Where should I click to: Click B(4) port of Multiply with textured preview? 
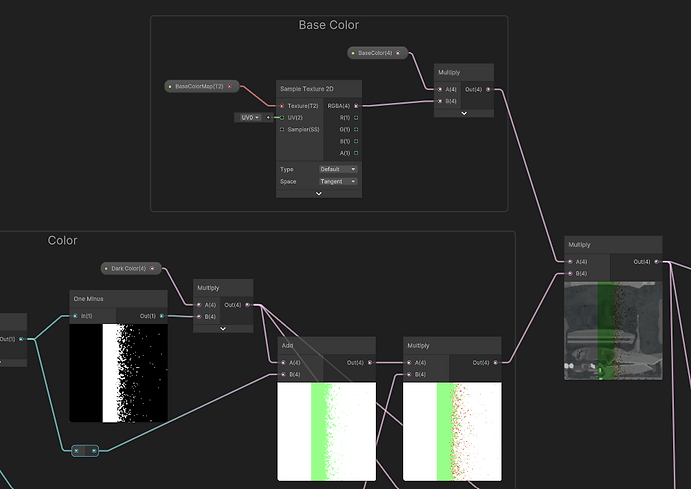pos(570,274)
